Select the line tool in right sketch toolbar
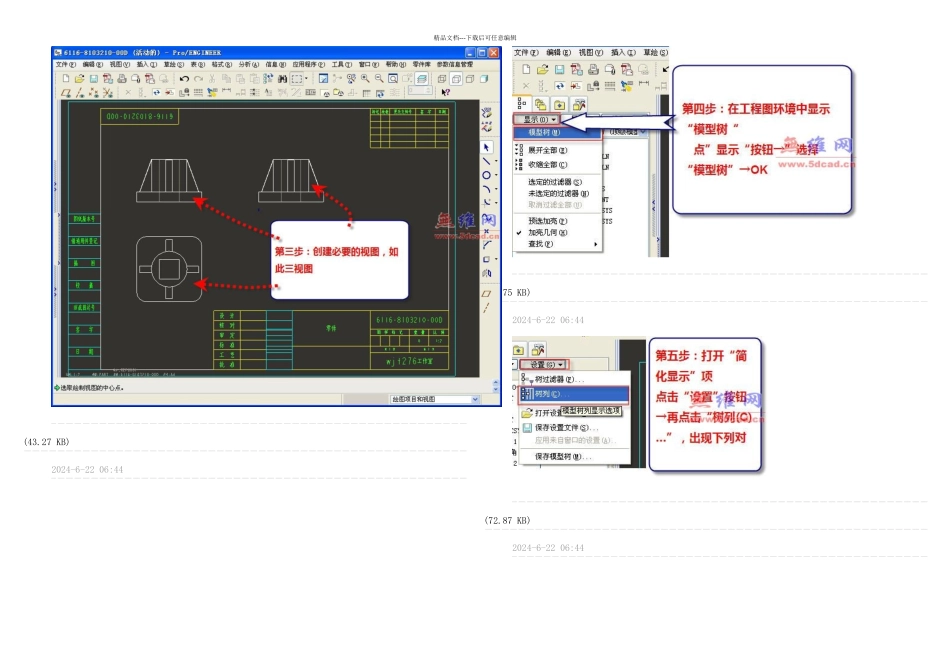 coord(487,161)
